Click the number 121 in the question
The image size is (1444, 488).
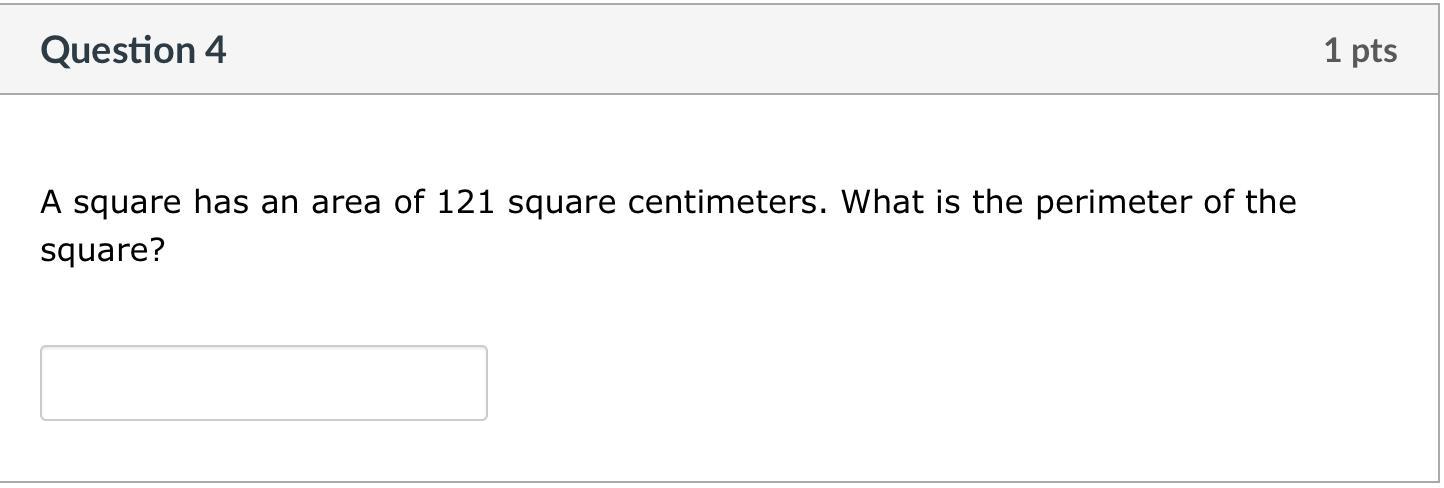[x=466, y=203]
